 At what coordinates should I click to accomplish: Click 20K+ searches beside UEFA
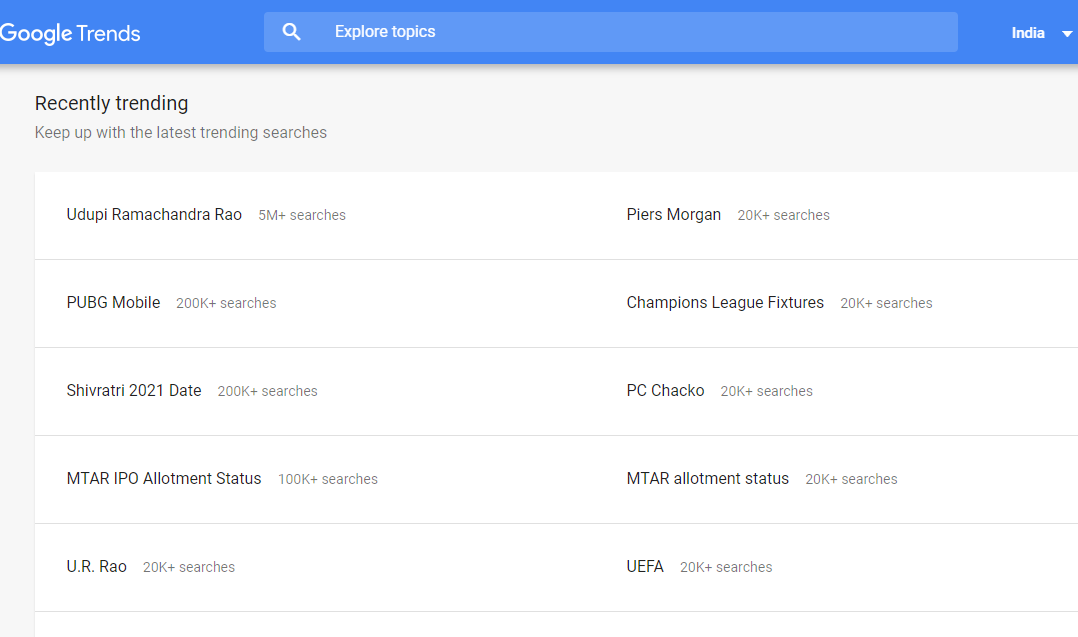726,567
